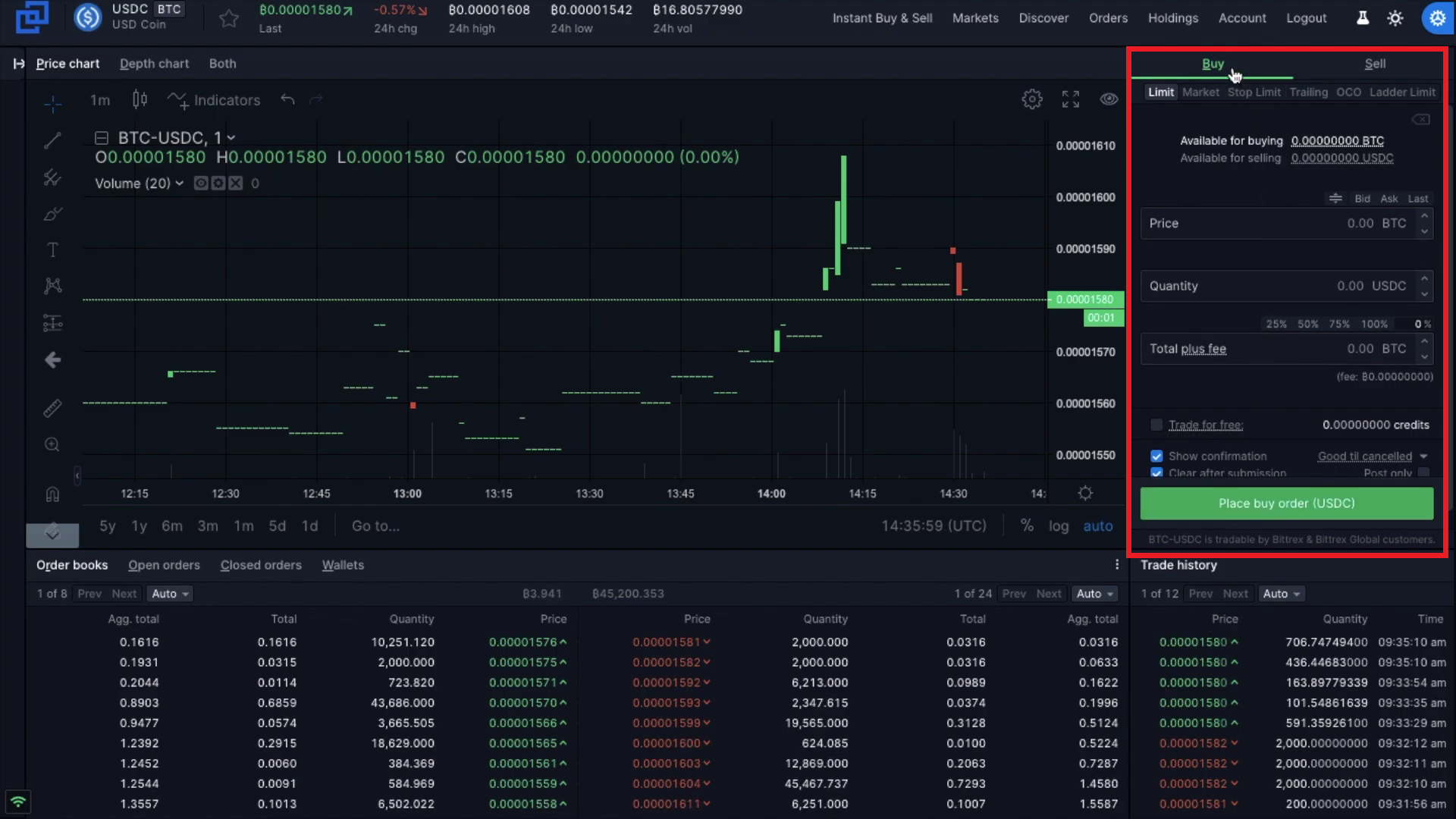The image size is (1456, 819).
Task: Toggle Clear after submission checkbox
Action: [x=1156, y=472]
